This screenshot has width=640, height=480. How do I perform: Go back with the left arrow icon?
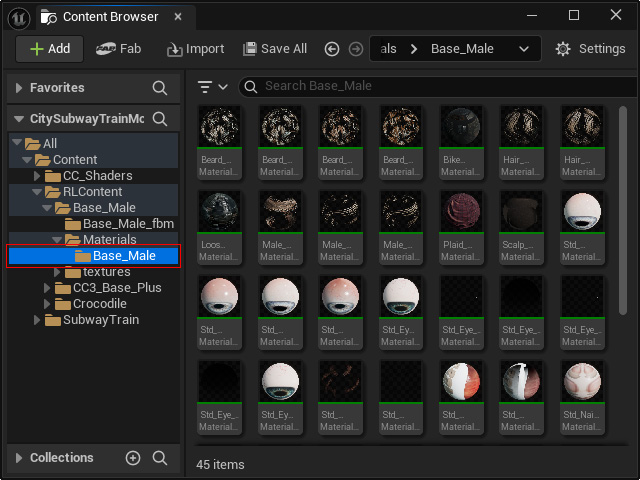(x=332, y=49)
